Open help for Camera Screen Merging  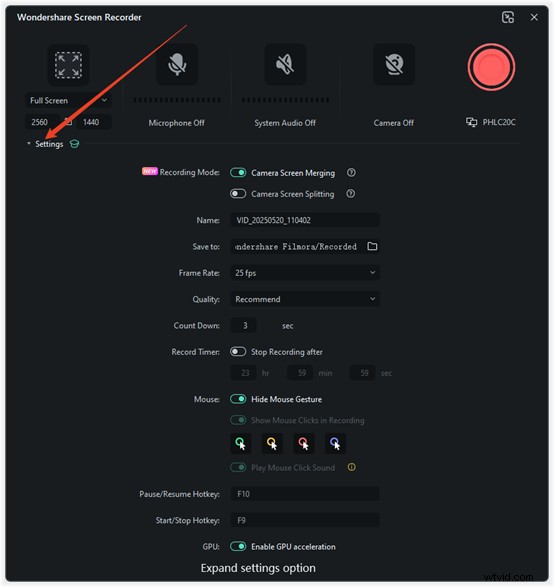351,173
